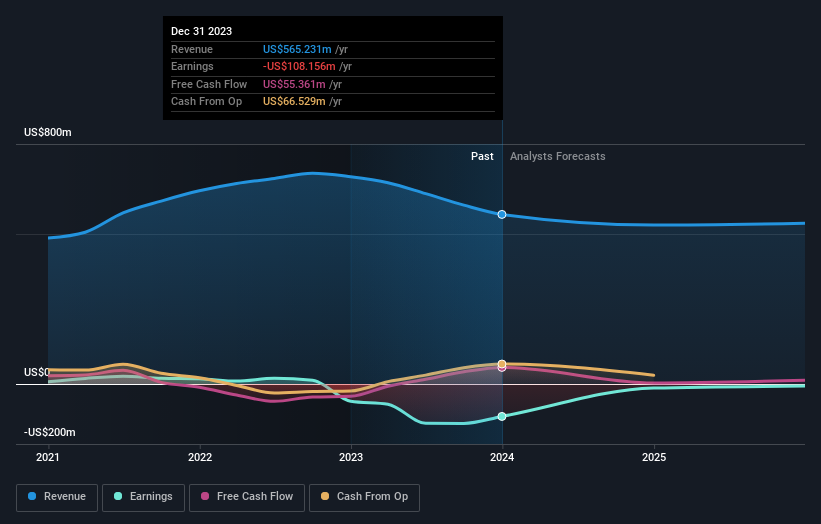This screenshot has width=821, height=524.
Task: Click the US$55.361m free cash flow value
Action: pos(294,84)
